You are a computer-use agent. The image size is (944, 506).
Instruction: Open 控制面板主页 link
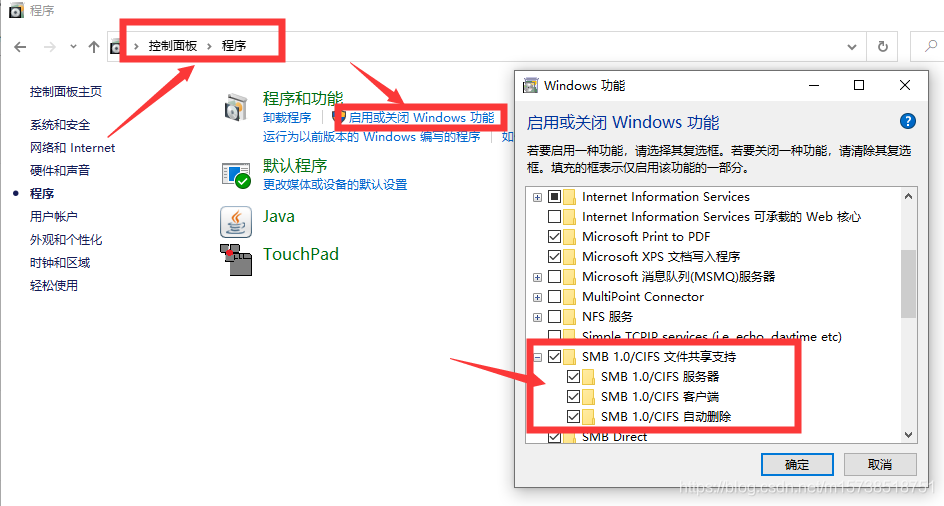click(x=66, y=92)
